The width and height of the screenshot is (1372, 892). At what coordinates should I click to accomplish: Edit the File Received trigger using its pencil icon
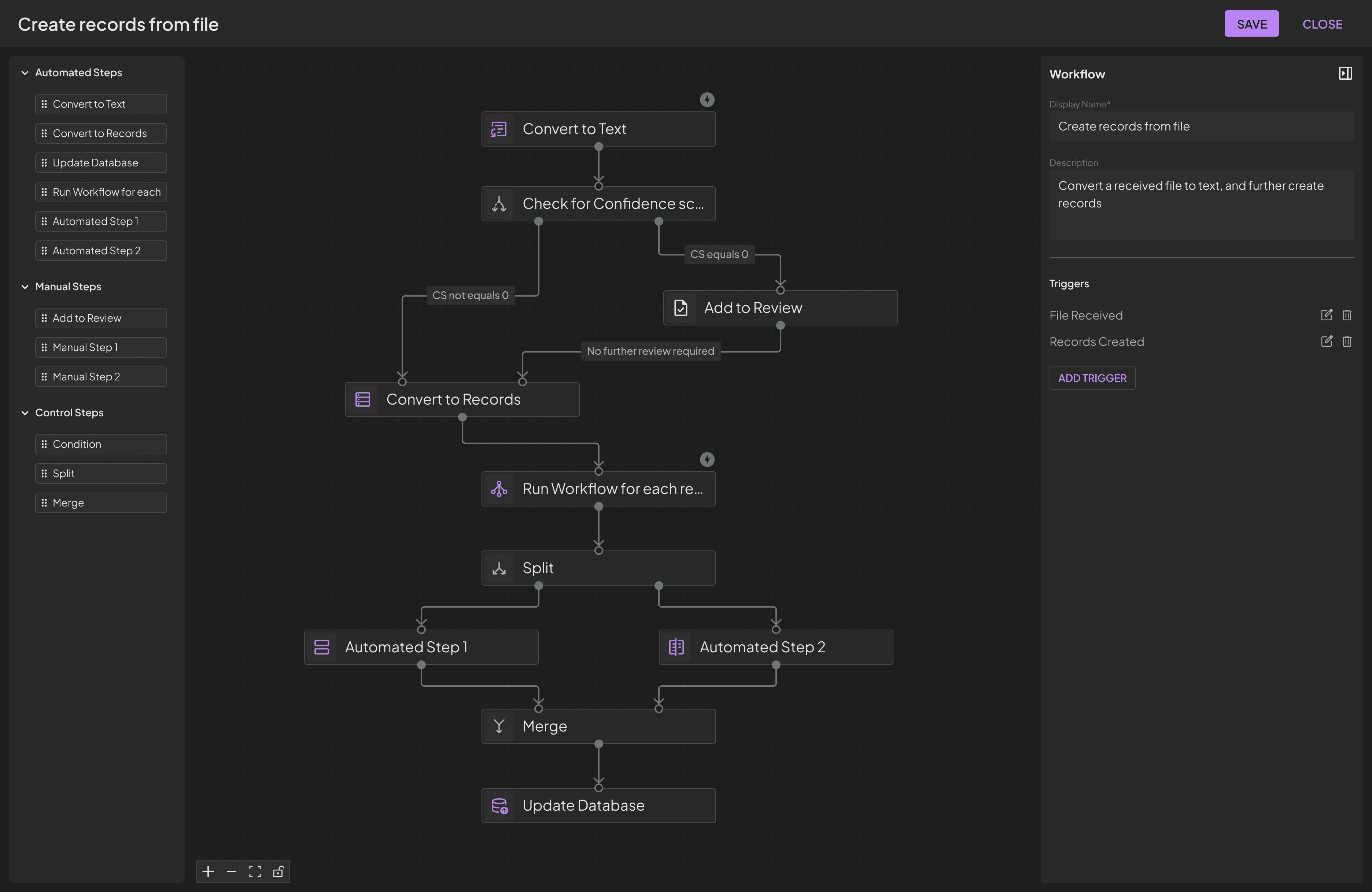click(1327, 315)
